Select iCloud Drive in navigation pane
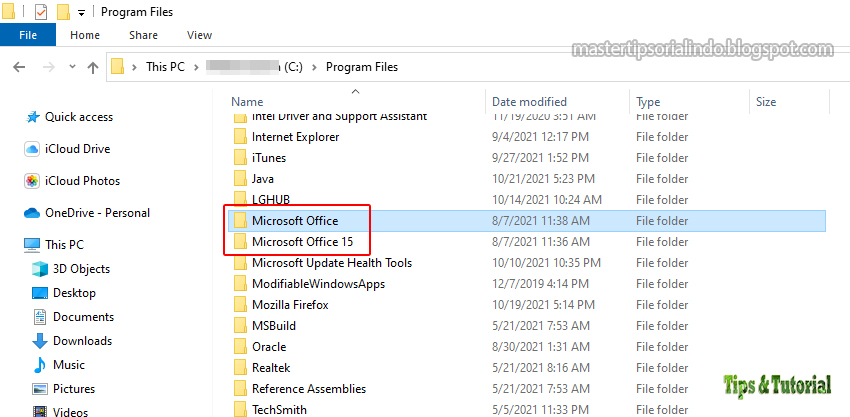Screen dimensions: 850x417 tap(78, 149)
